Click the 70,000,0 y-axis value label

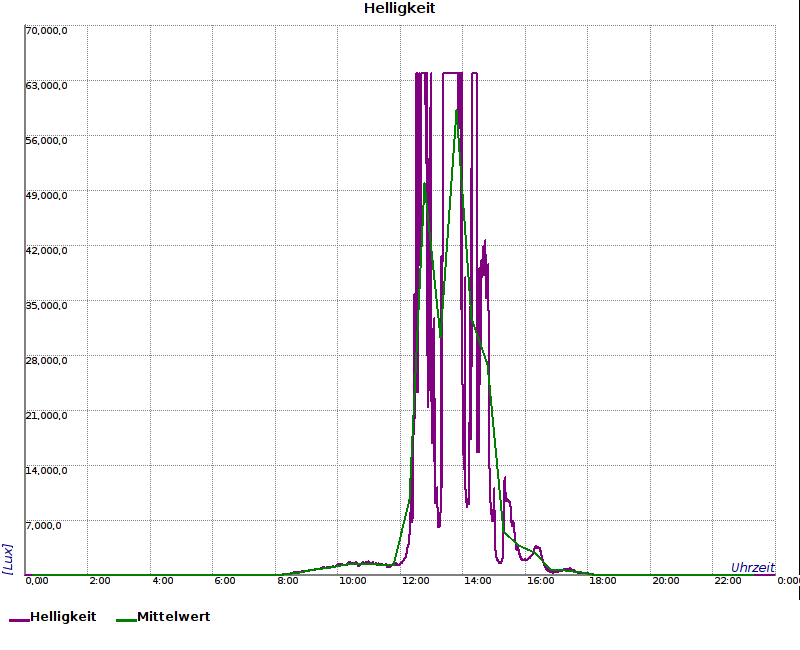[46, 30]
